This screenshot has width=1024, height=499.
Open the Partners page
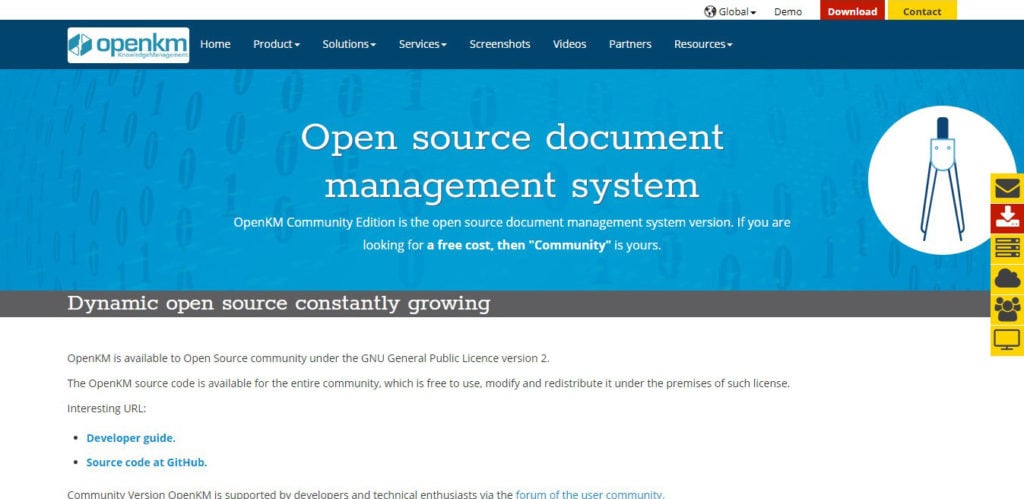coord(630,44)
